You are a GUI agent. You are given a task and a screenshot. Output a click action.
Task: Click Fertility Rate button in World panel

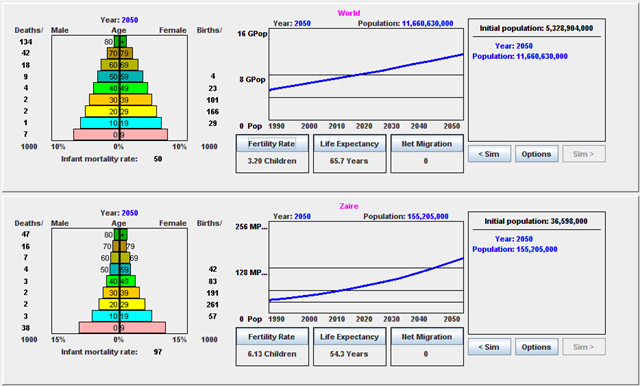pos(272,144)
